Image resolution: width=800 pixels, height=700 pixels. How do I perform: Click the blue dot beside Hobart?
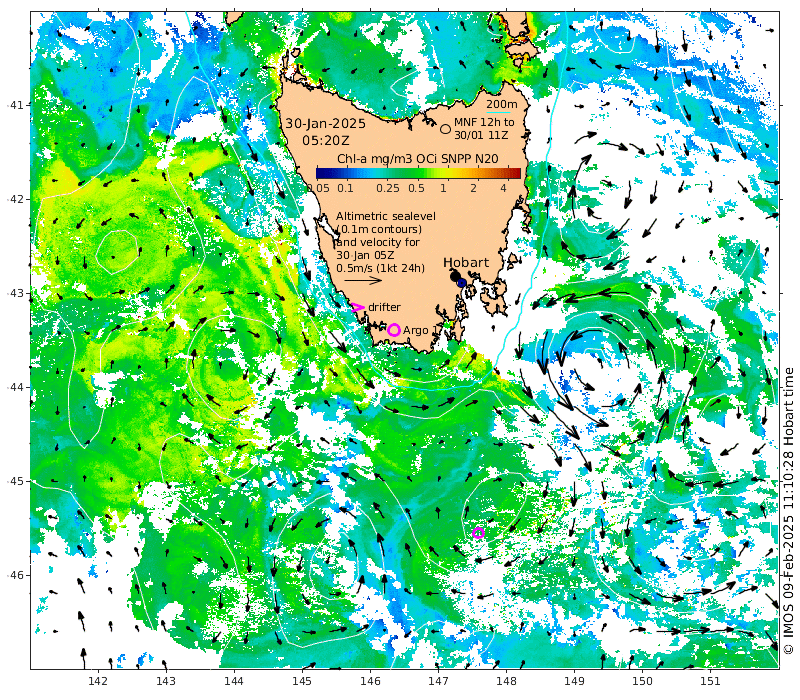(x=462, y=283)
